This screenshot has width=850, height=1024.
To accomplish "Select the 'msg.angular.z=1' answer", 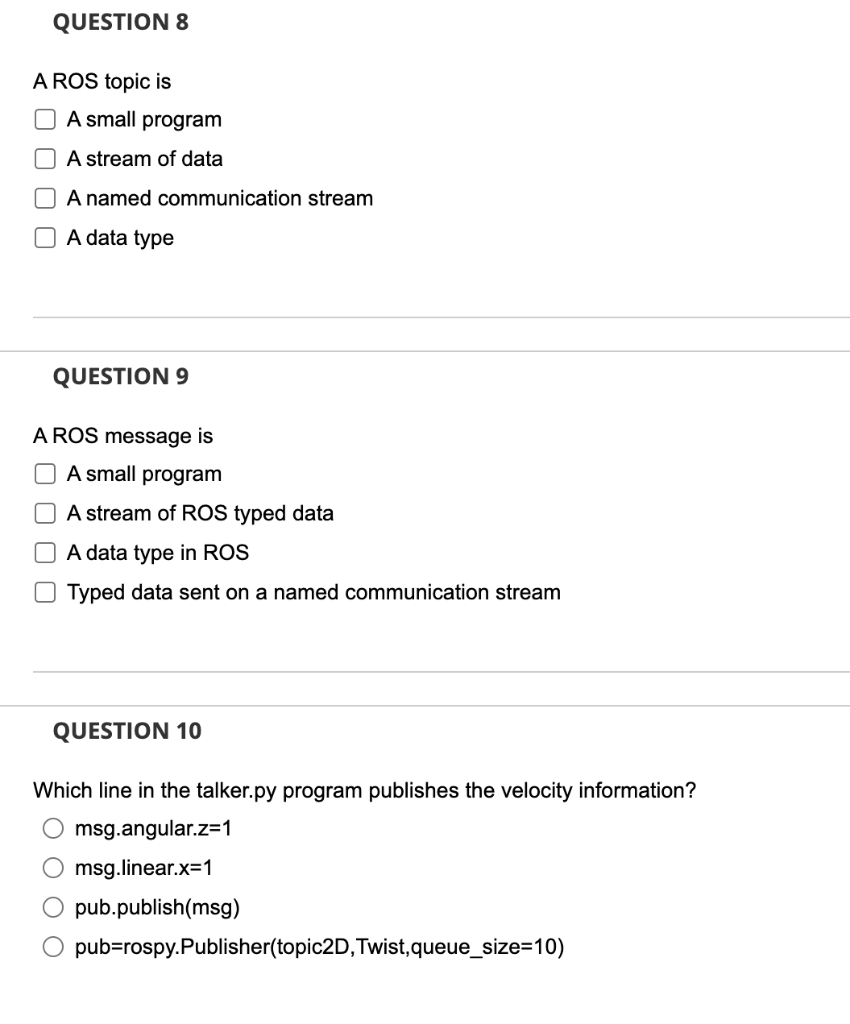I will click(54, 827).
